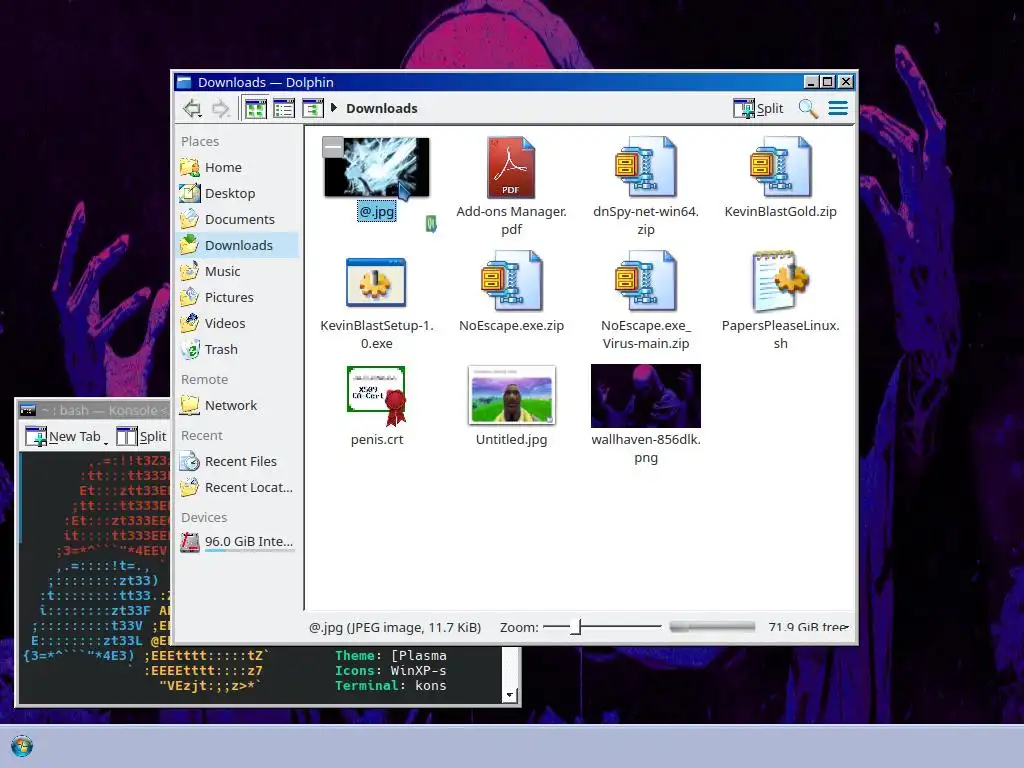Select the @.jpg image thumbnail

click(x=377, y=167)
